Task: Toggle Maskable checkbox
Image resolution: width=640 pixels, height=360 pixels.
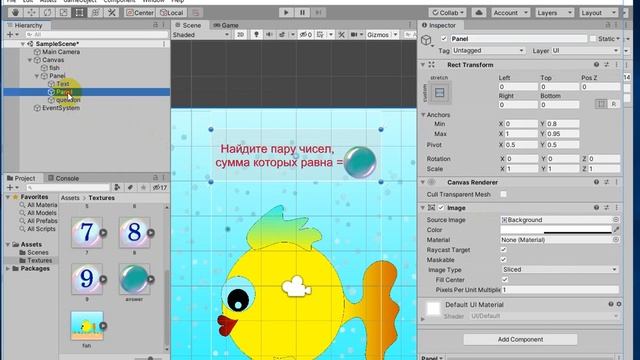Action: tap(503, 260)
